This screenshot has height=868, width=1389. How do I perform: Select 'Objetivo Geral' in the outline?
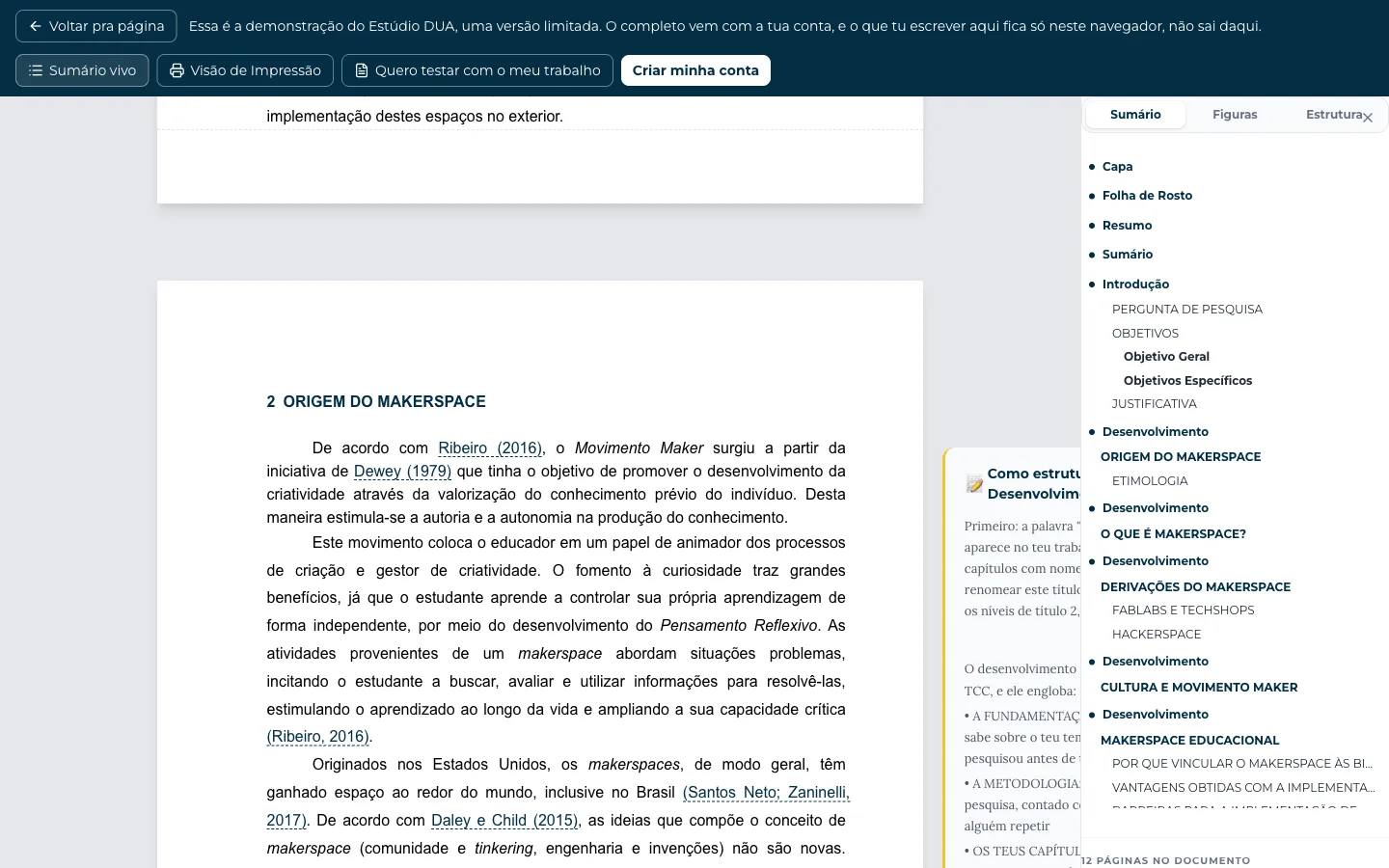click(1166, 357)
